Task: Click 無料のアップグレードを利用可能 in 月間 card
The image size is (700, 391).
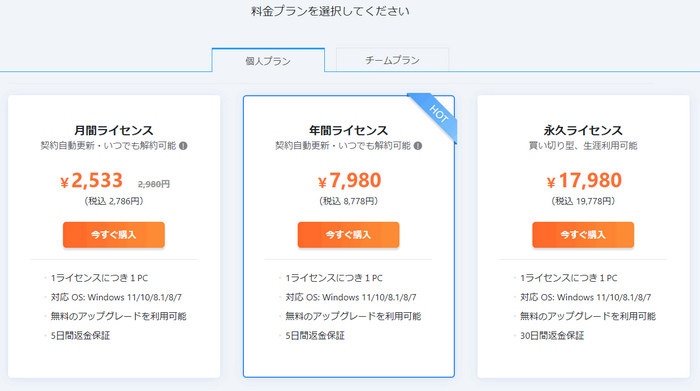Action: coord(118,316)
